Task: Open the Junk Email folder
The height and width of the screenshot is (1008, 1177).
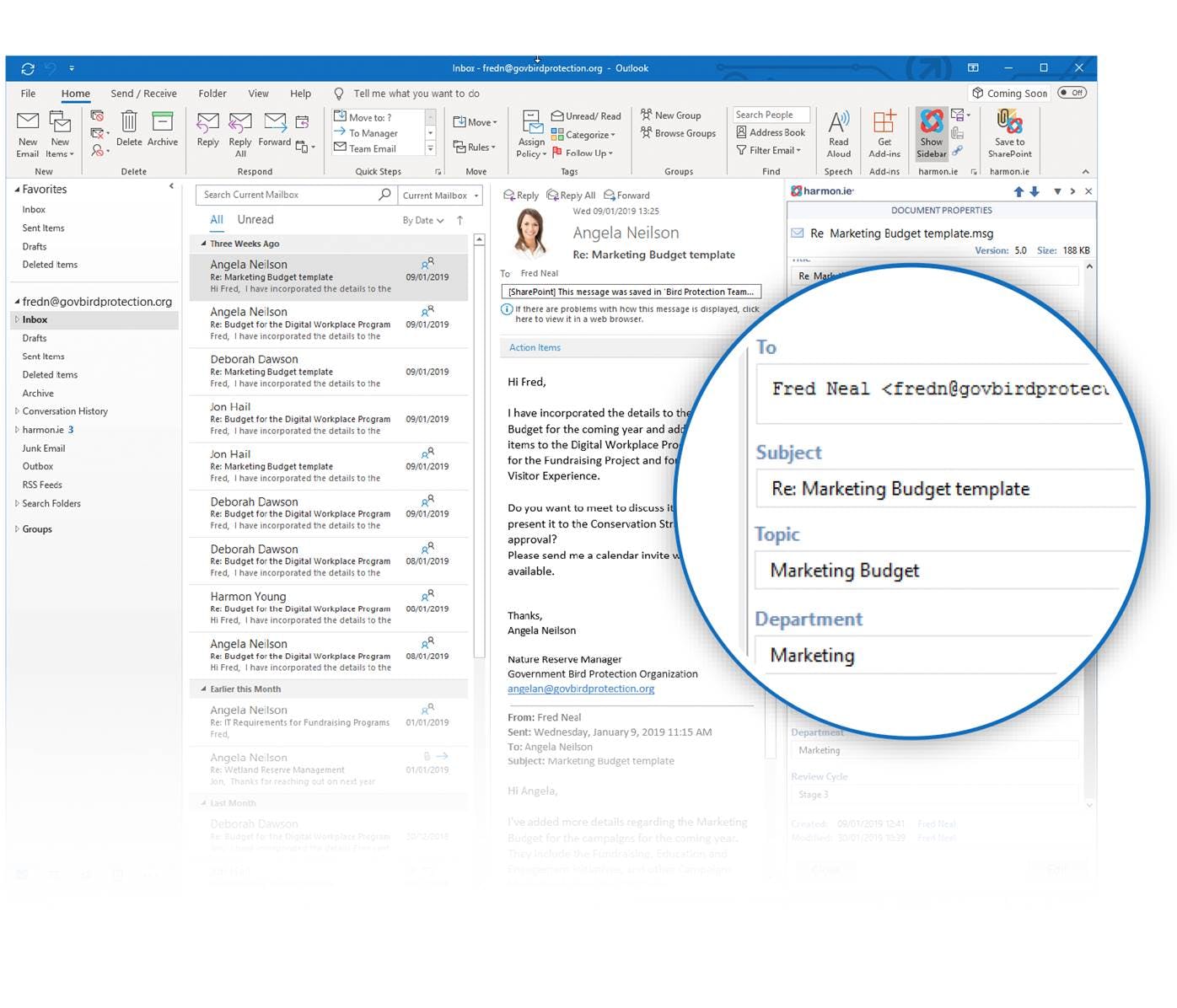Action: pyautogui.click(x=44, y=448)
